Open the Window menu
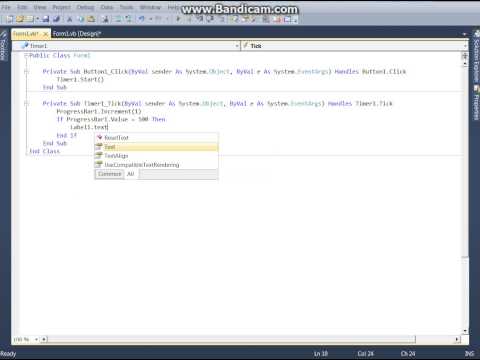480x360 pixels. click(150, 7)
